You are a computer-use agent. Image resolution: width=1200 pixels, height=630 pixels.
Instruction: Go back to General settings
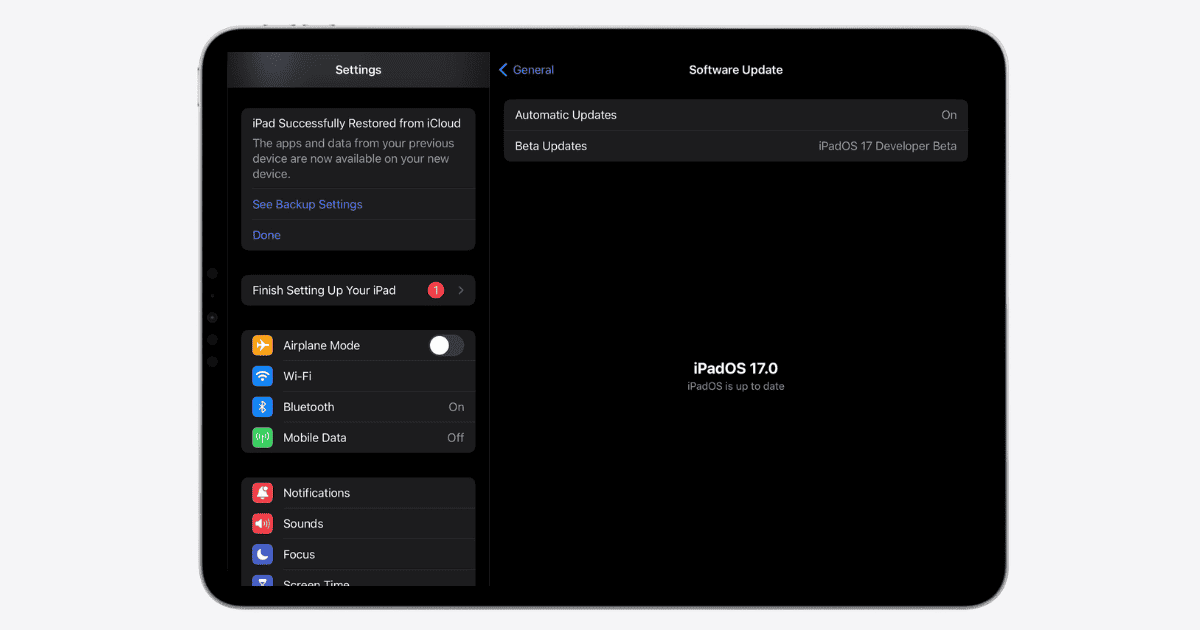pos(526,70)
